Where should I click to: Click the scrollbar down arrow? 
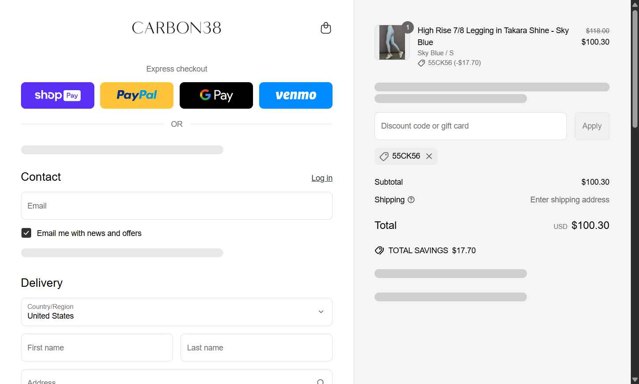coord(635,380)
